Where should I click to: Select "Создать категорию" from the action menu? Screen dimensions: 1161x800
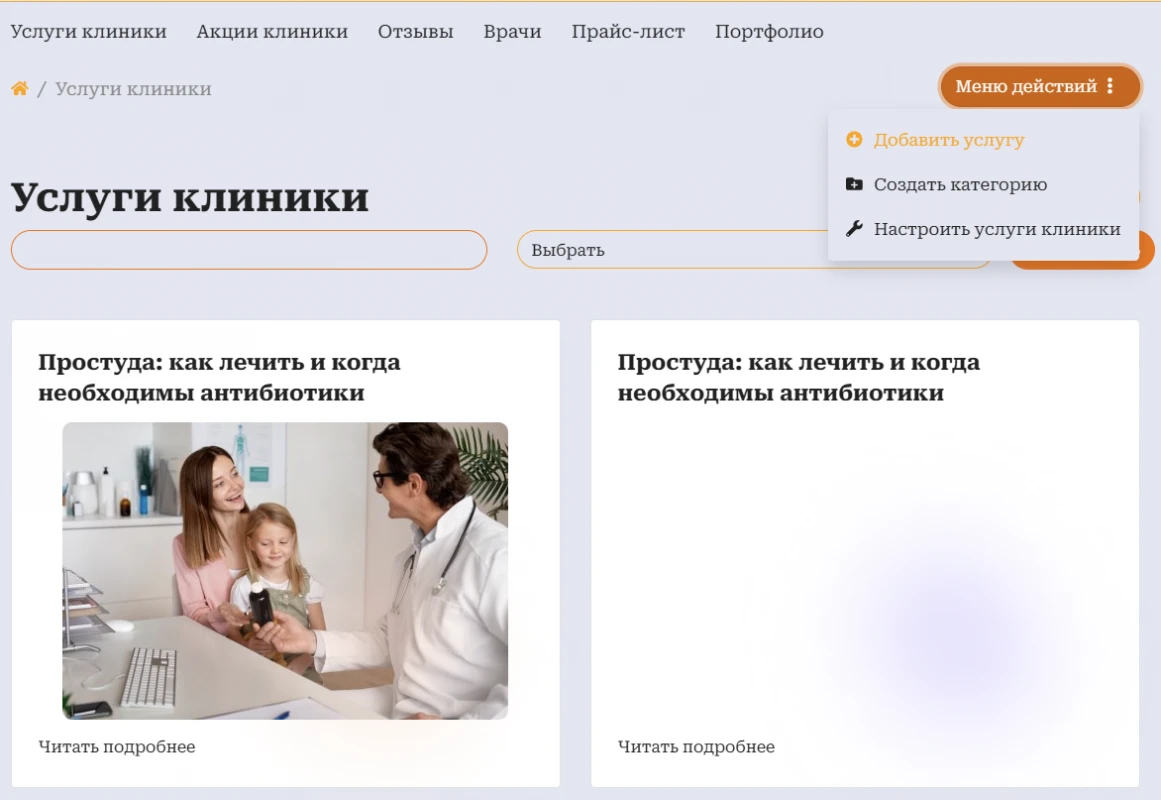(961, 184)
